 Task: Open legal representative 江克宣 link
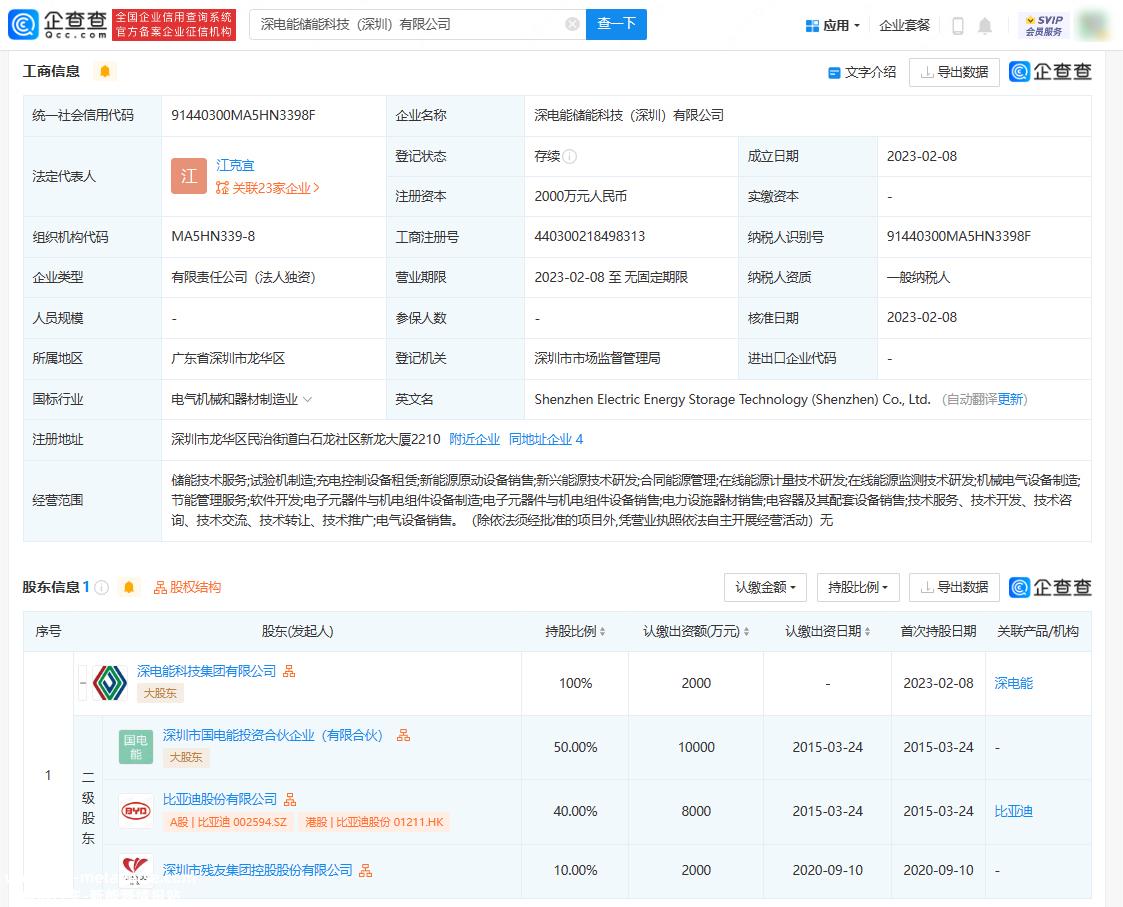pos(235,165)
